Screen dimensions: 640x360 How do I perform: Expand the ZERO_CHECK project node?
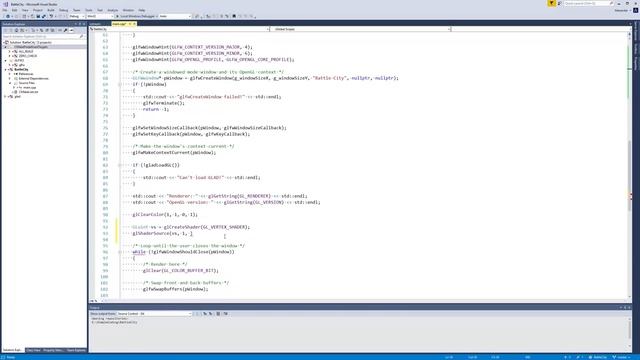pos(10,56)
